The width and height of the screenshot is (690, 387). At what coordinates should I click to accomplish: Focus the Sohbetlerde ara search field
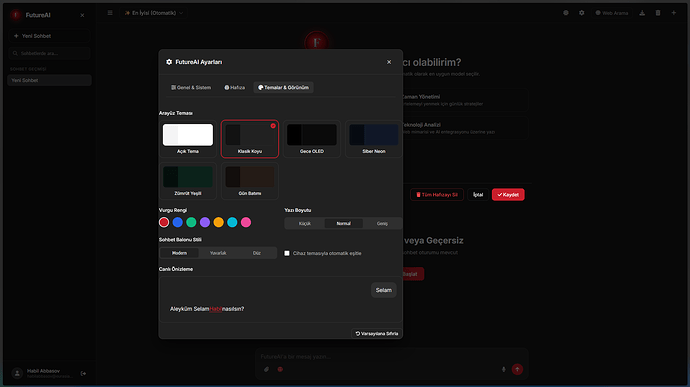(49, 53)
